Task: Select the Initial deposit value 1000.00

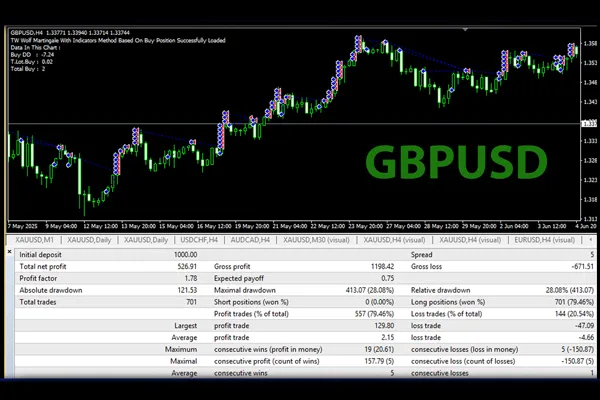Action: (184, 256)
